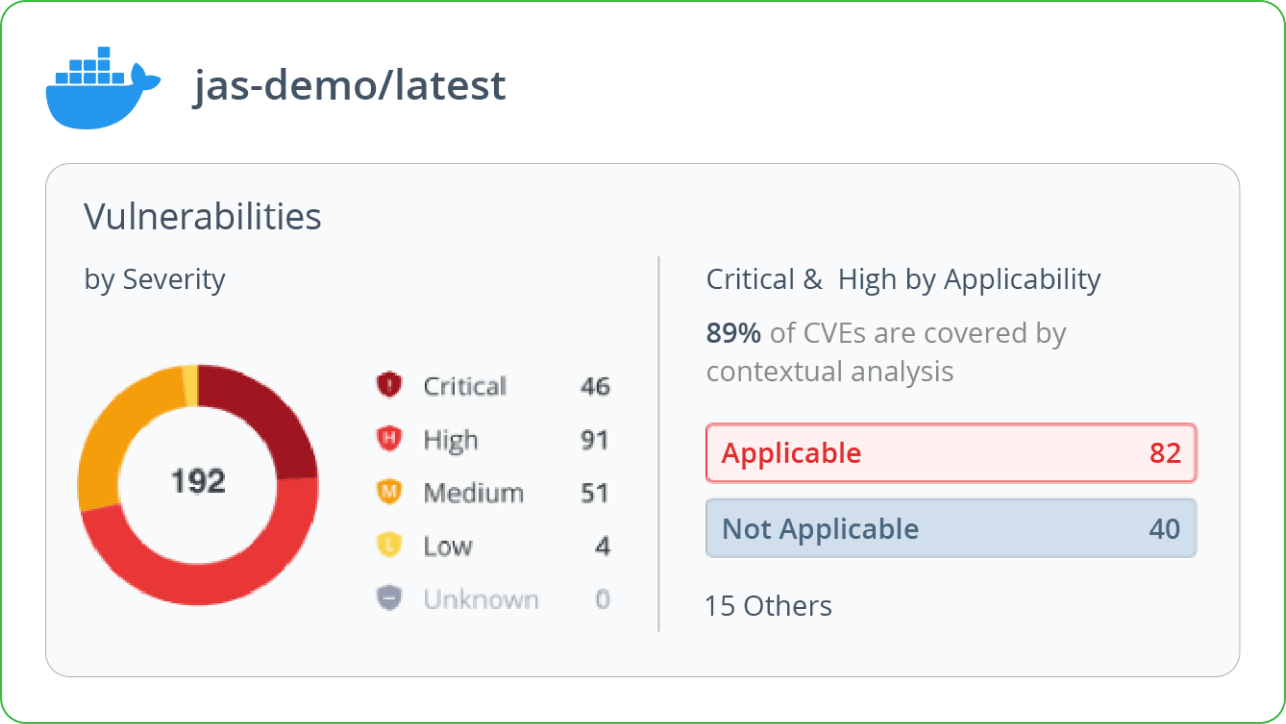This screenshot has width=1286, height=724.
Task: Open the Applicable vulnerabilities bar
Action: coord(951,453)
